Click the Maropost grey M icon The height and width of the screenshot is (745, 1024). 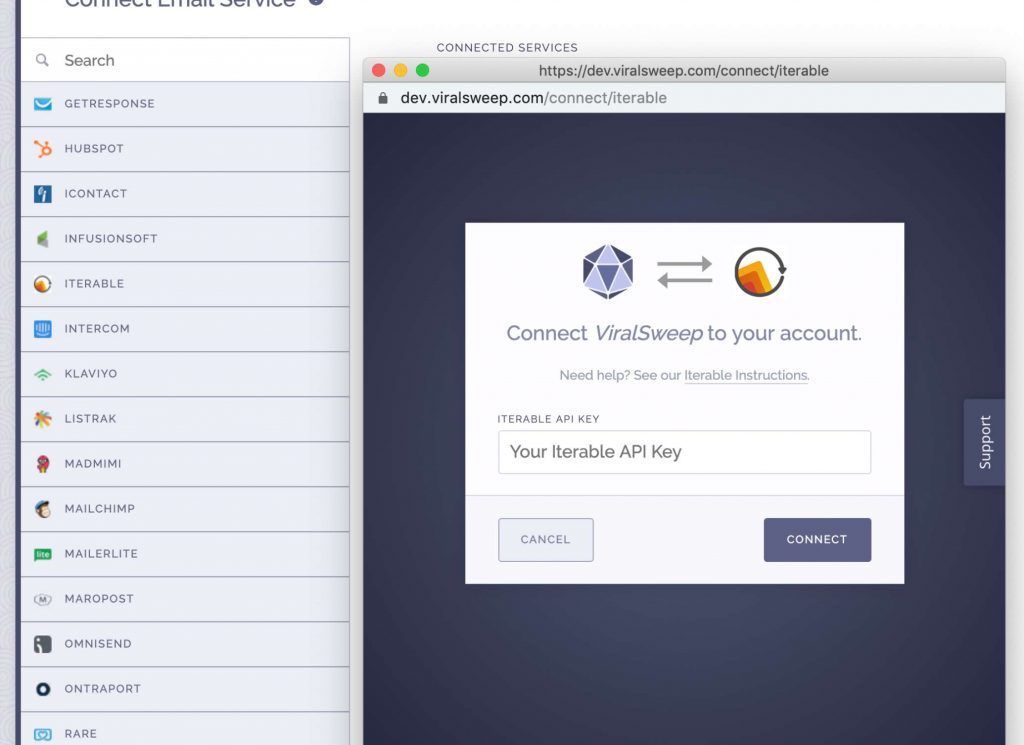(42, 599)
